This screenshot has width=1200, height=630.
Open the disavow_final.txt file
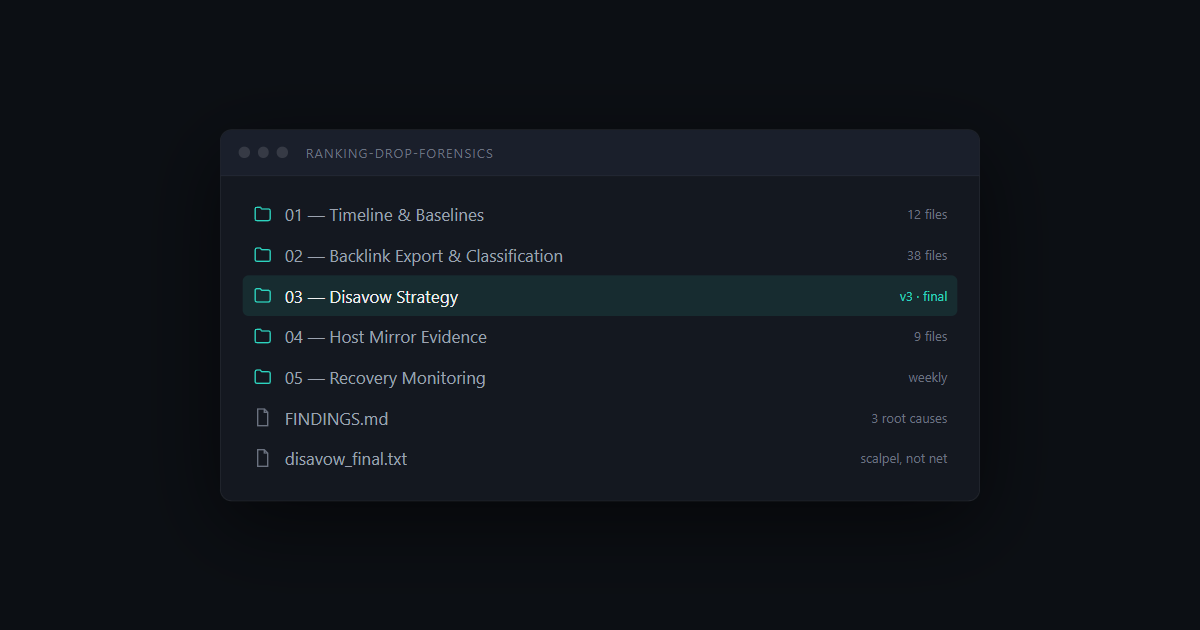pyautogui.click(x=600, y=459)
